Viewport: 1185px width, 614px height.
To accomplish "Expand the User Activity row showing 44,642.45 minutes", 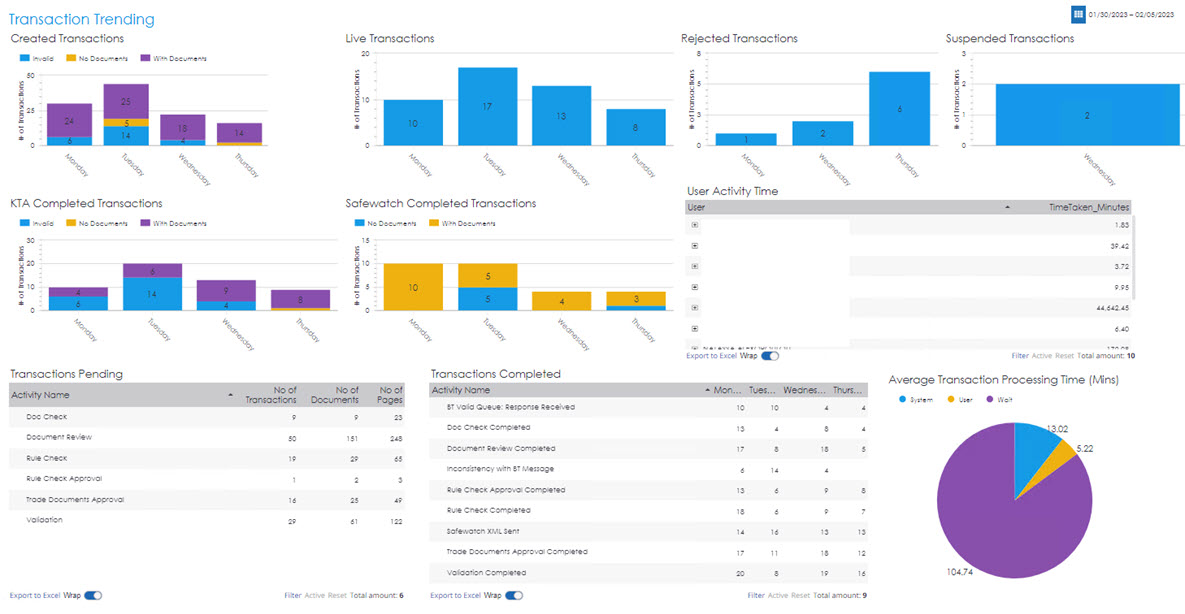I will pyautogui.click(x=694, y=307).
